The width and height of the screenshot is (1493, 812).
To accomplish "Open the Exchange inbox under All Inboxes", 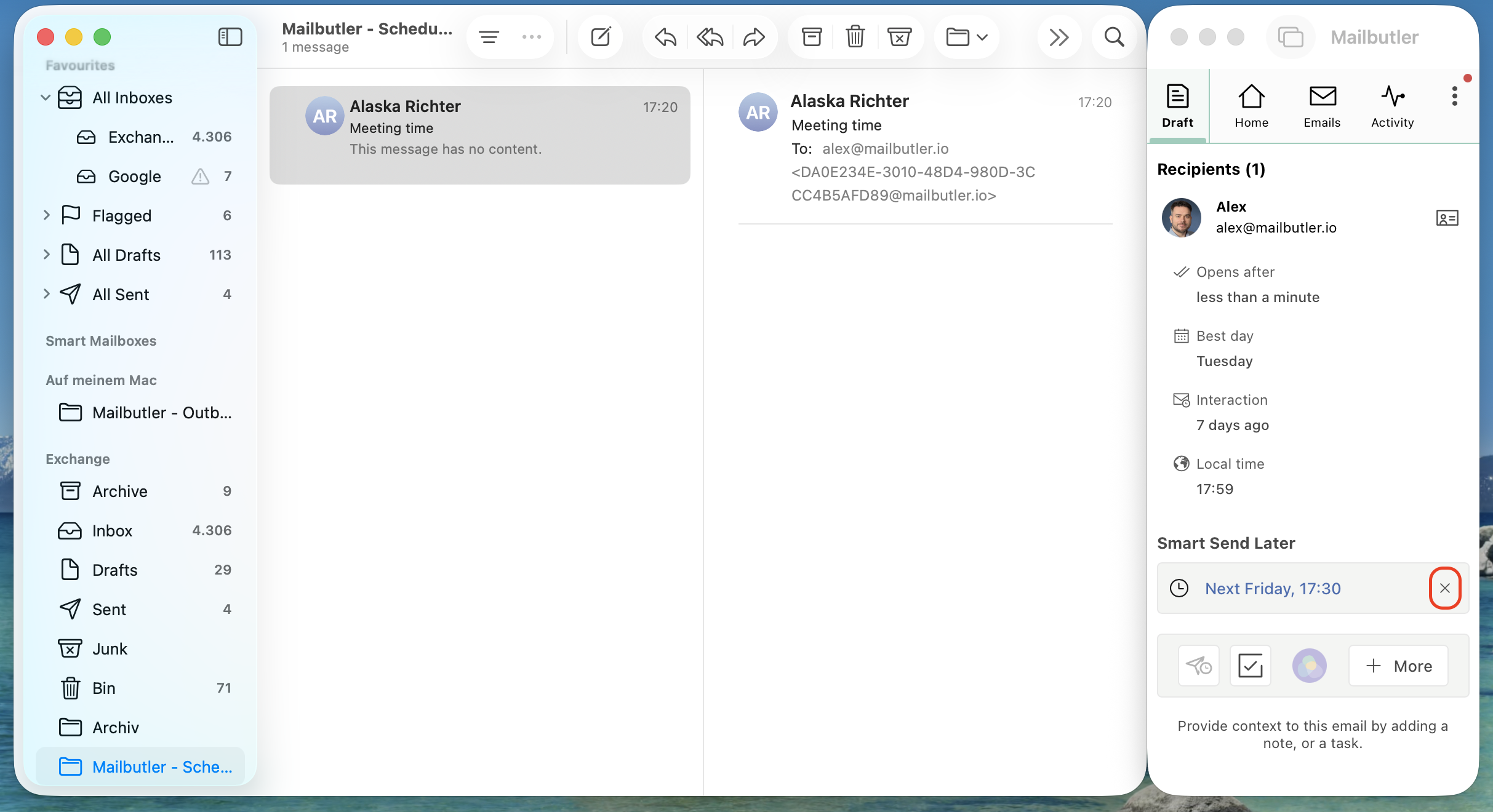I will (x=140, y=137).
